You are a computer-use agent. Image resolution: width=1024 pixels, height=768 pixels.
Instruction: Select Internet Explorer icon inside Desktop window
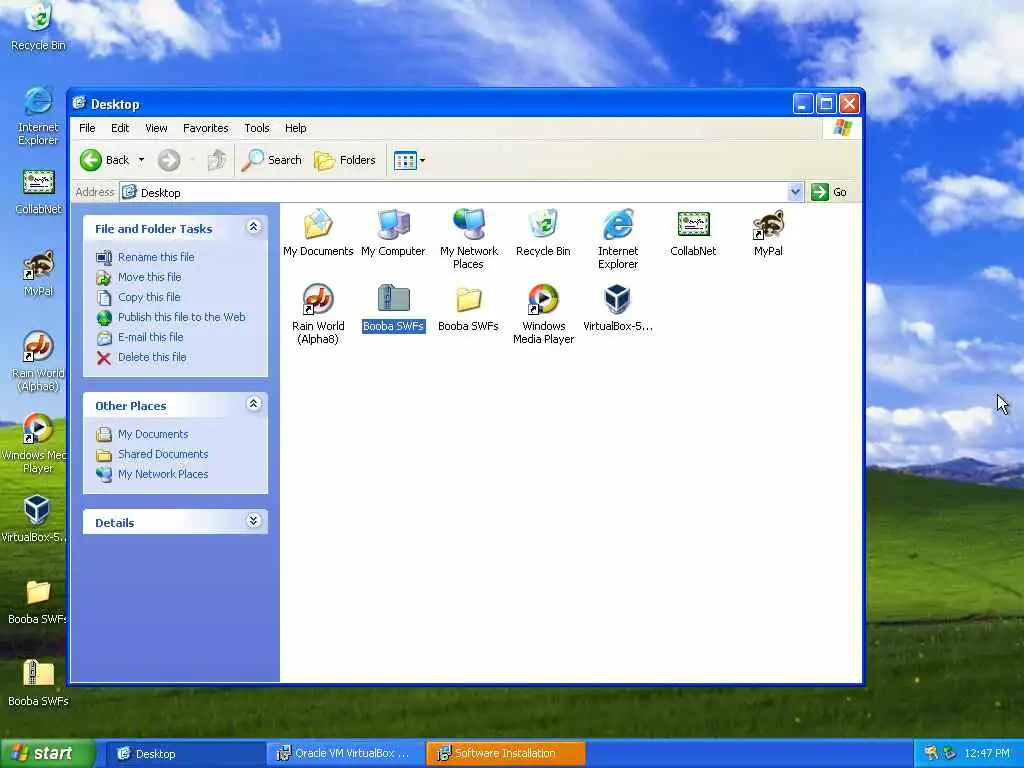click(618, 225)
